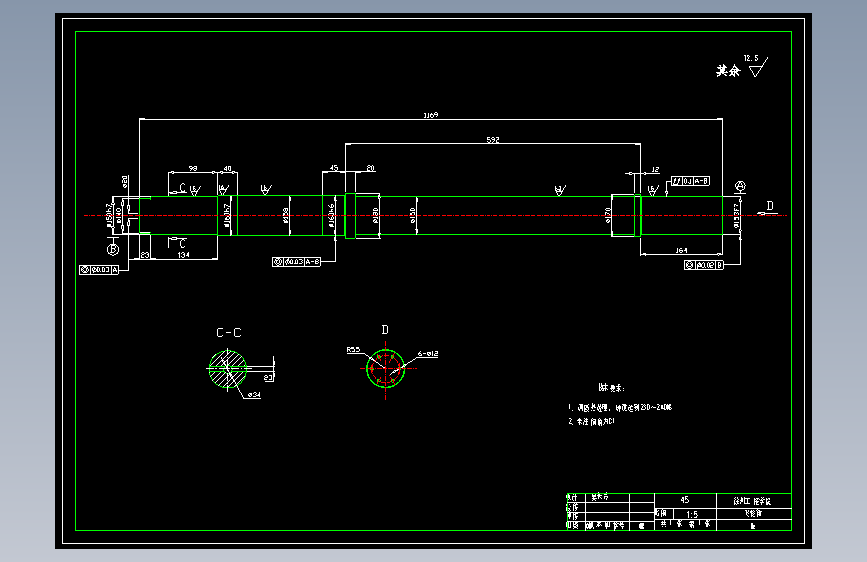
Task: Select the parallelism 0.1 A-B tolerance frame
Action: [x=690, y=181]
